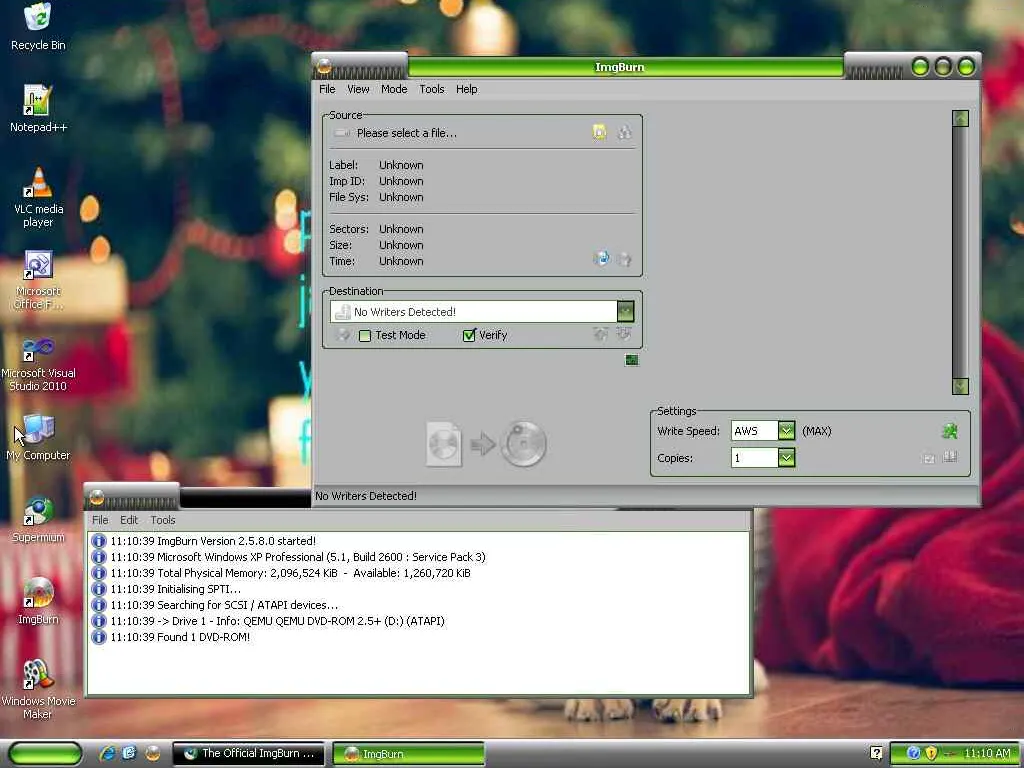Click the create CUE file icon in Source
Viewport: 1024px width, 768px height.
click(624, 133)
